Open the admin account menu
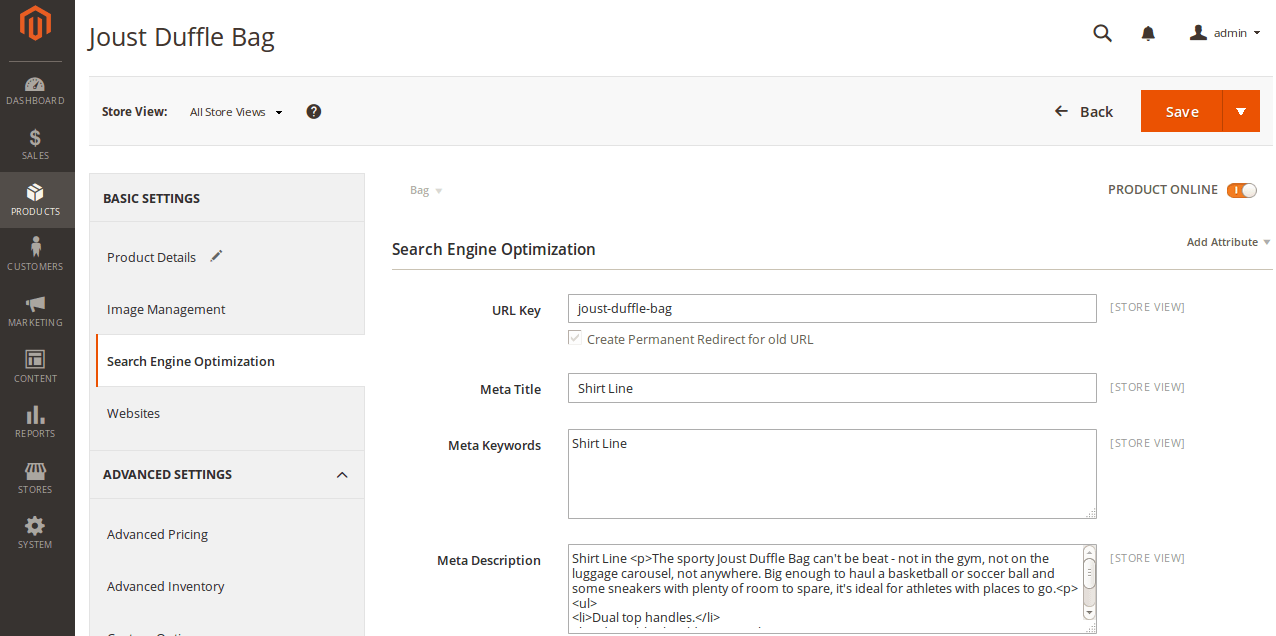The height and width of the screenshot is (636, 1276). click(1224, 33)
